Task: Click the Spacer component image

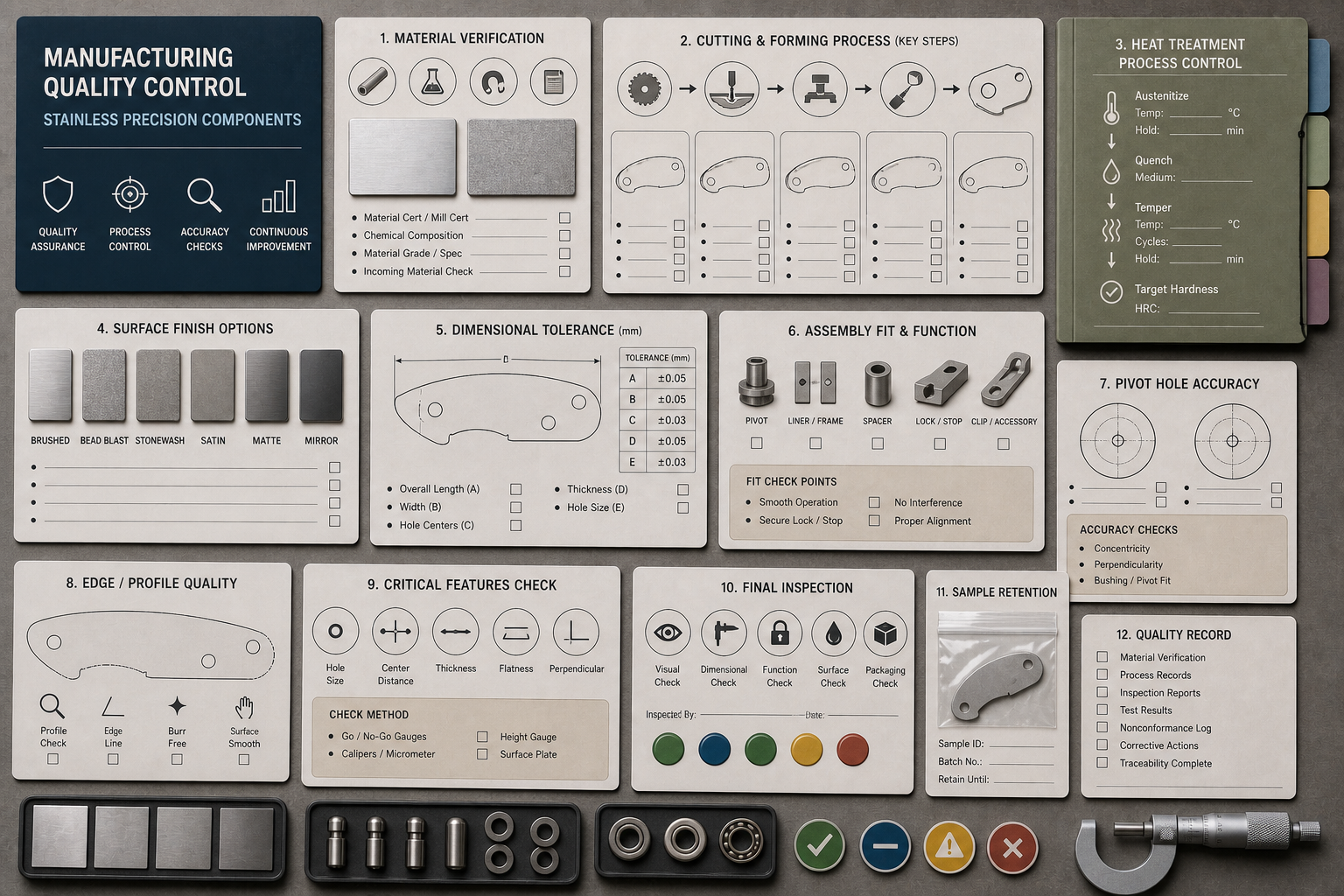Action: pos(877,383)
